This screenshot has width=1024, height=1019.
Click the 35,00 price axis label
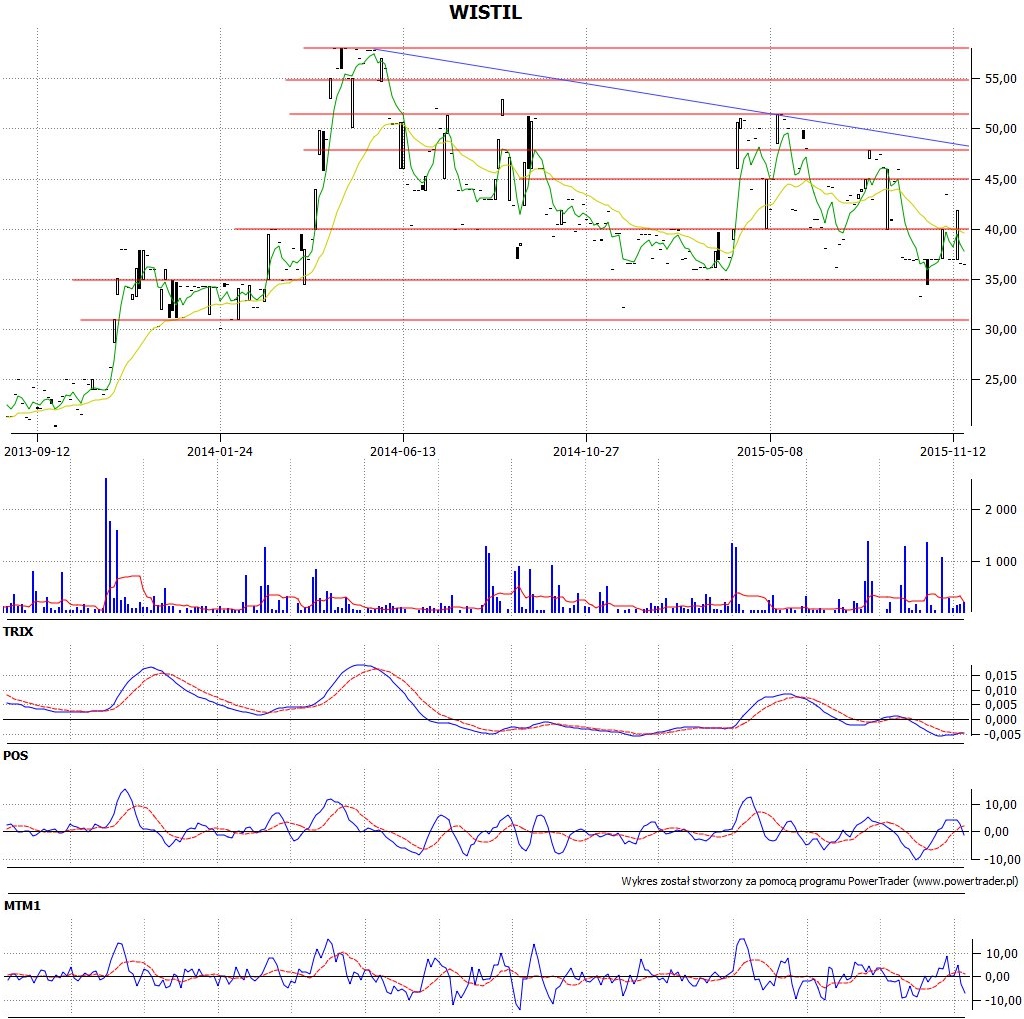point(1000,280)
